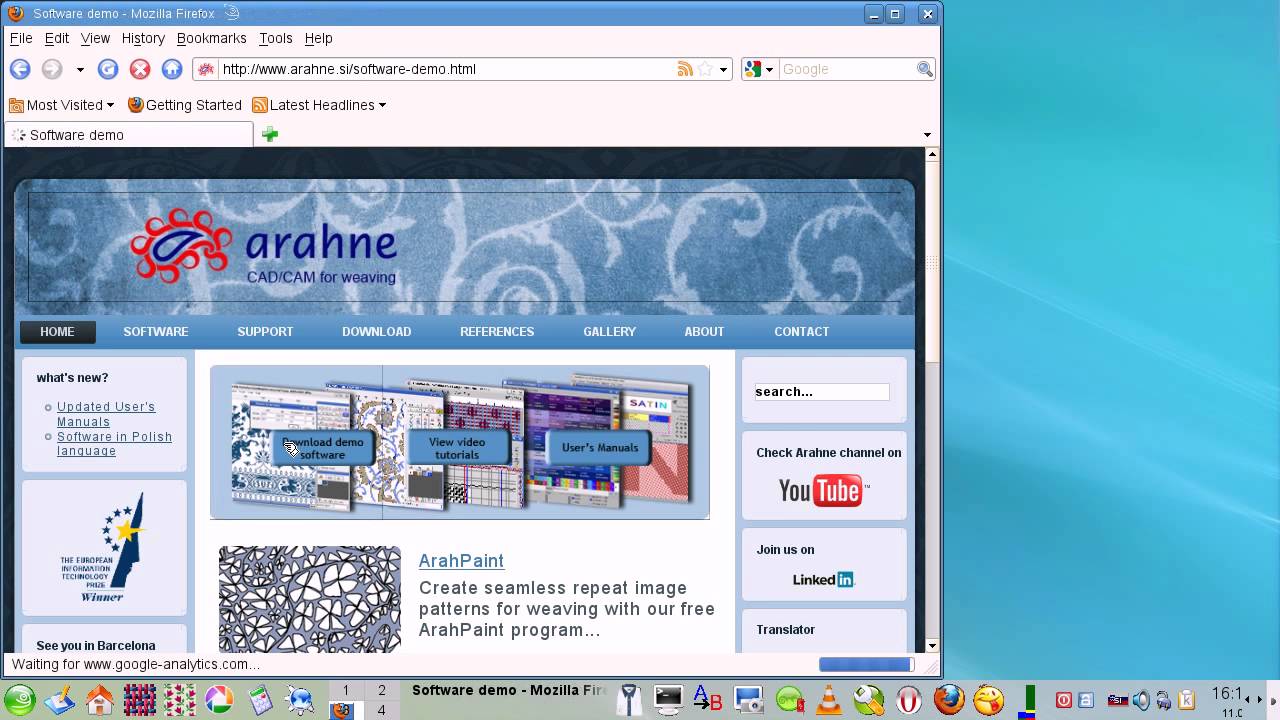Open the Tools menu
This screenshot has height=720, width=1280.
tap(275, 38)
